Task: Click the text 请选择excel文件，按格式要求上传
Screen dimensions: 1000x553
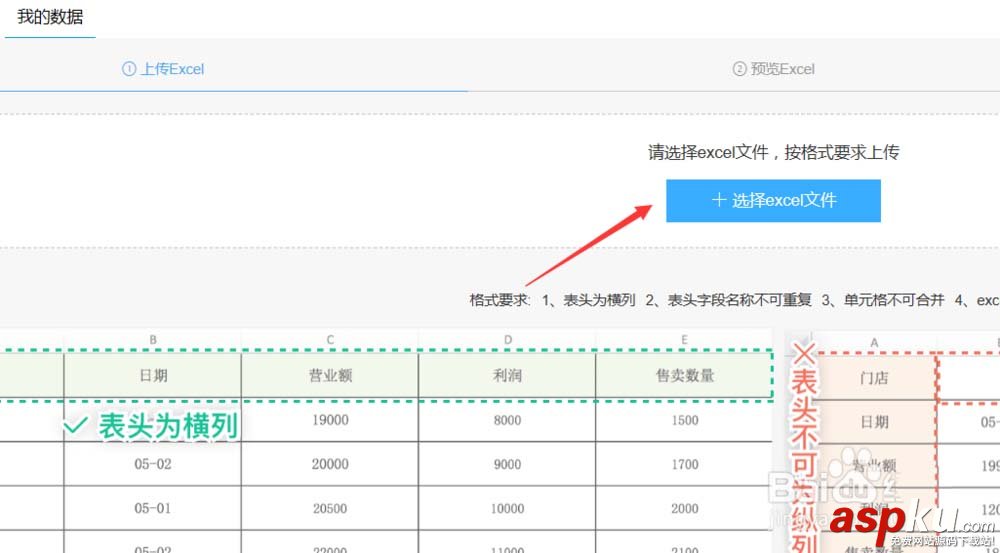Action: [x=773, y=152]
